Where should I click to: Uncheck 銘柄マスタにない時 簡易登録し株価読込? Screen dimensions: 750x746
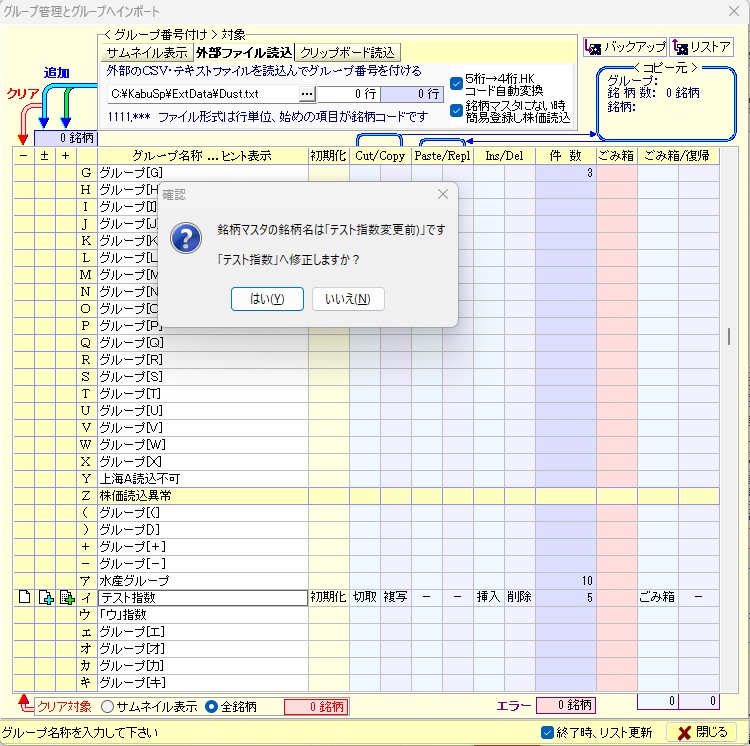(457, 109)
